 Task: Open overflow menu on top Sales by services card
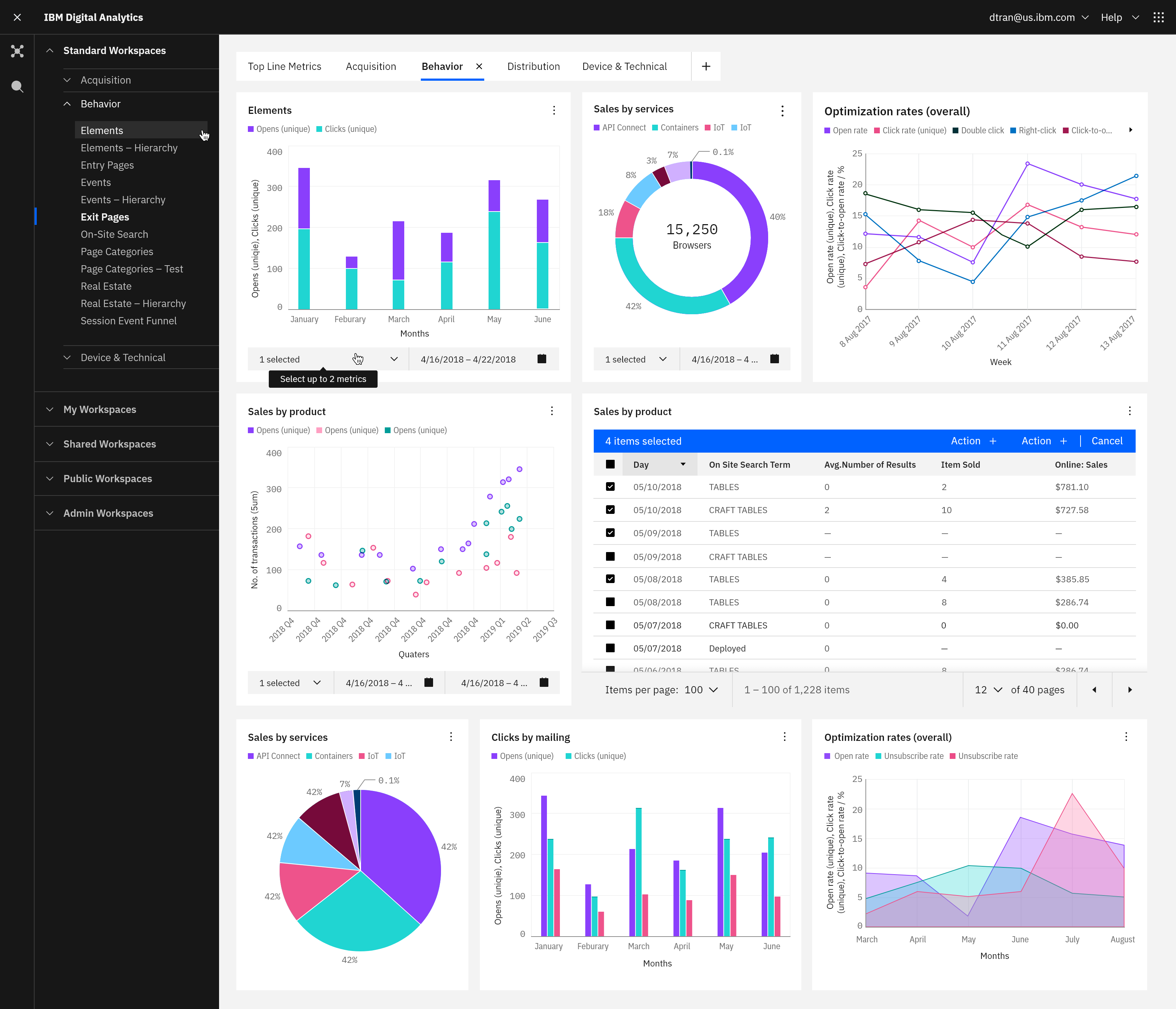click(782, 111)
